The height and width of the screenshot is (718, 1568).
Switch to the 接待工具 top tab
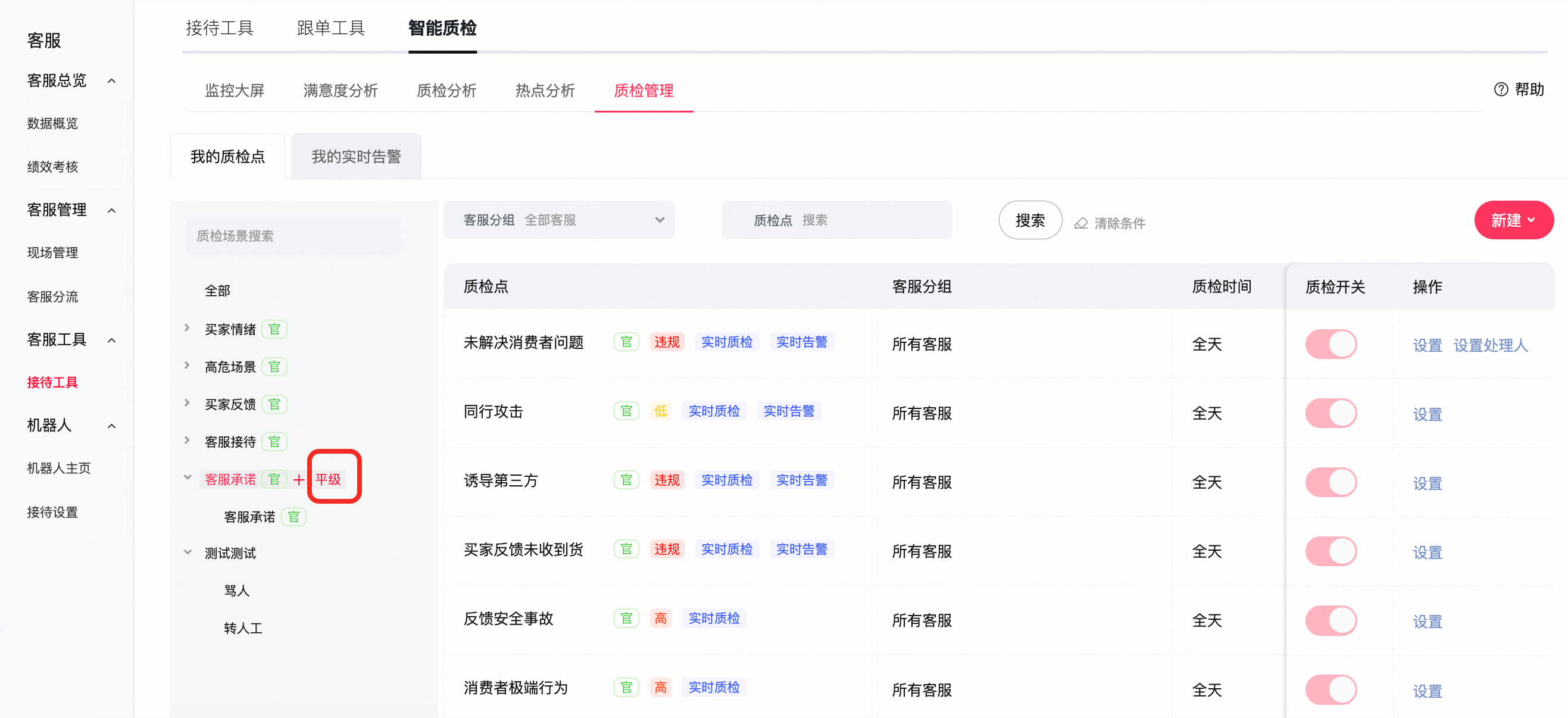click(x=219, y=28)
